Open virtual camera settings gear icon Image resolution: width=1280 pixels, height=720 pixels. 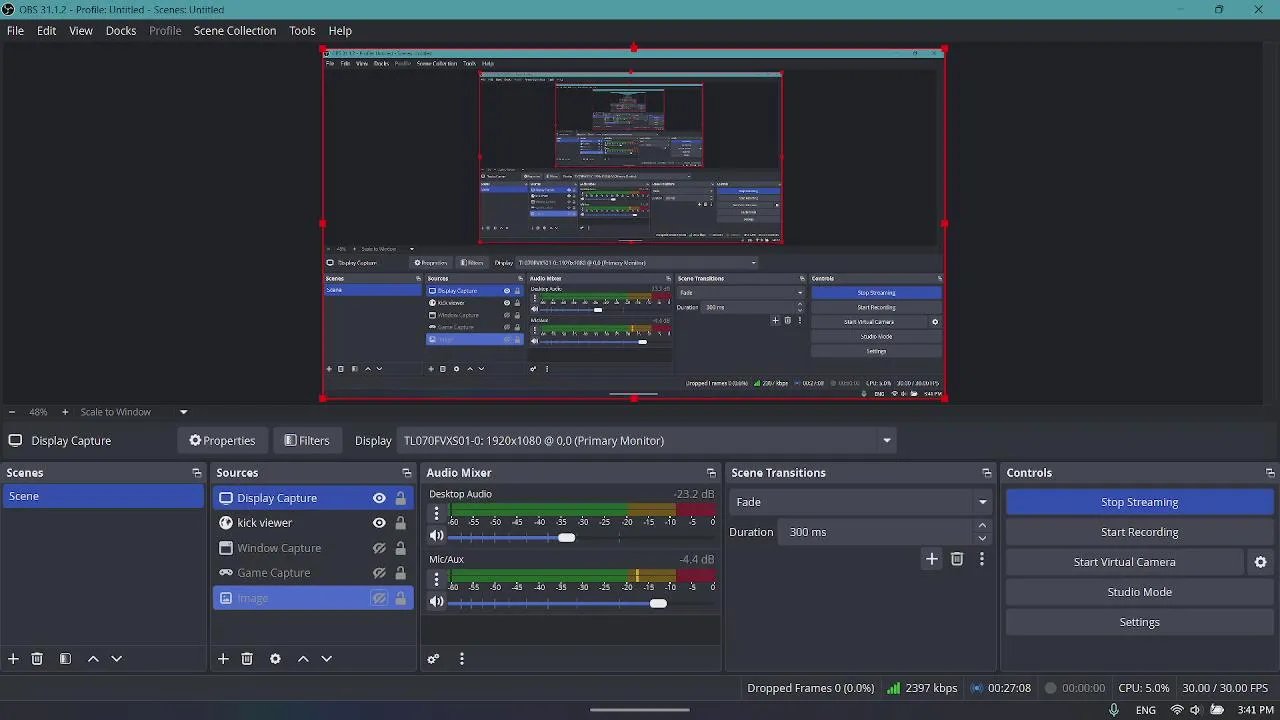[1260, 562]
